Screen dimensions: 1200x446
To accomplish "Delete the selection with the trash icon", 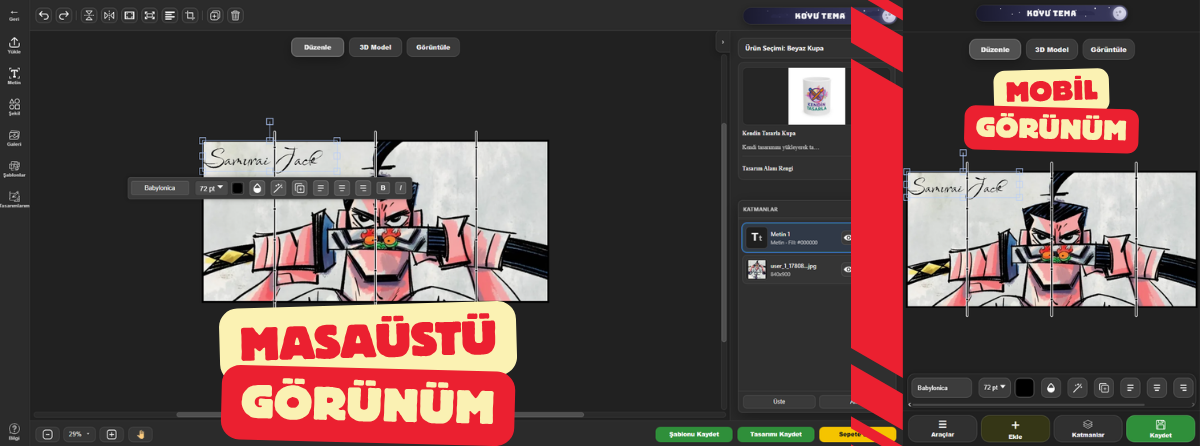I will pos(235,15).
